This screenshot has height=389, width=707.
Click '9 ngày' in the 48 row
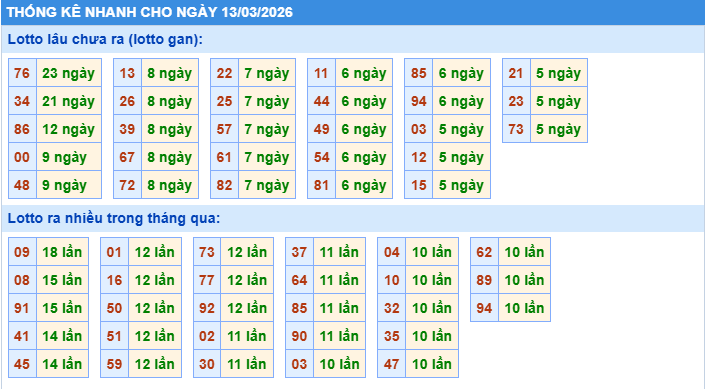coord(69,185)
